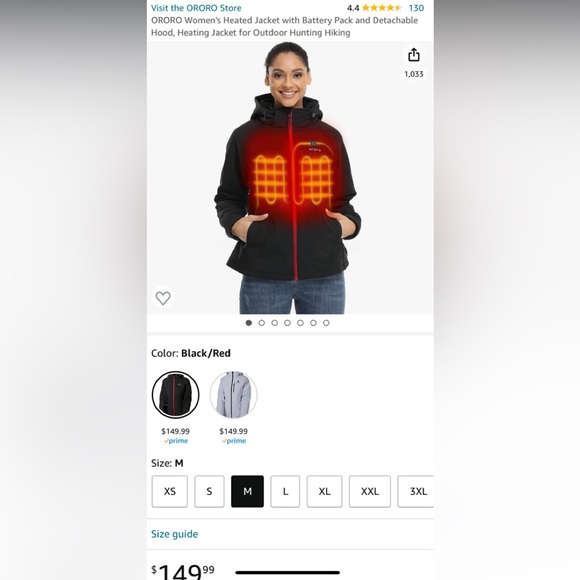Jump to the last image dot
Screen dimensions: 580x580
tap(326, 323)
